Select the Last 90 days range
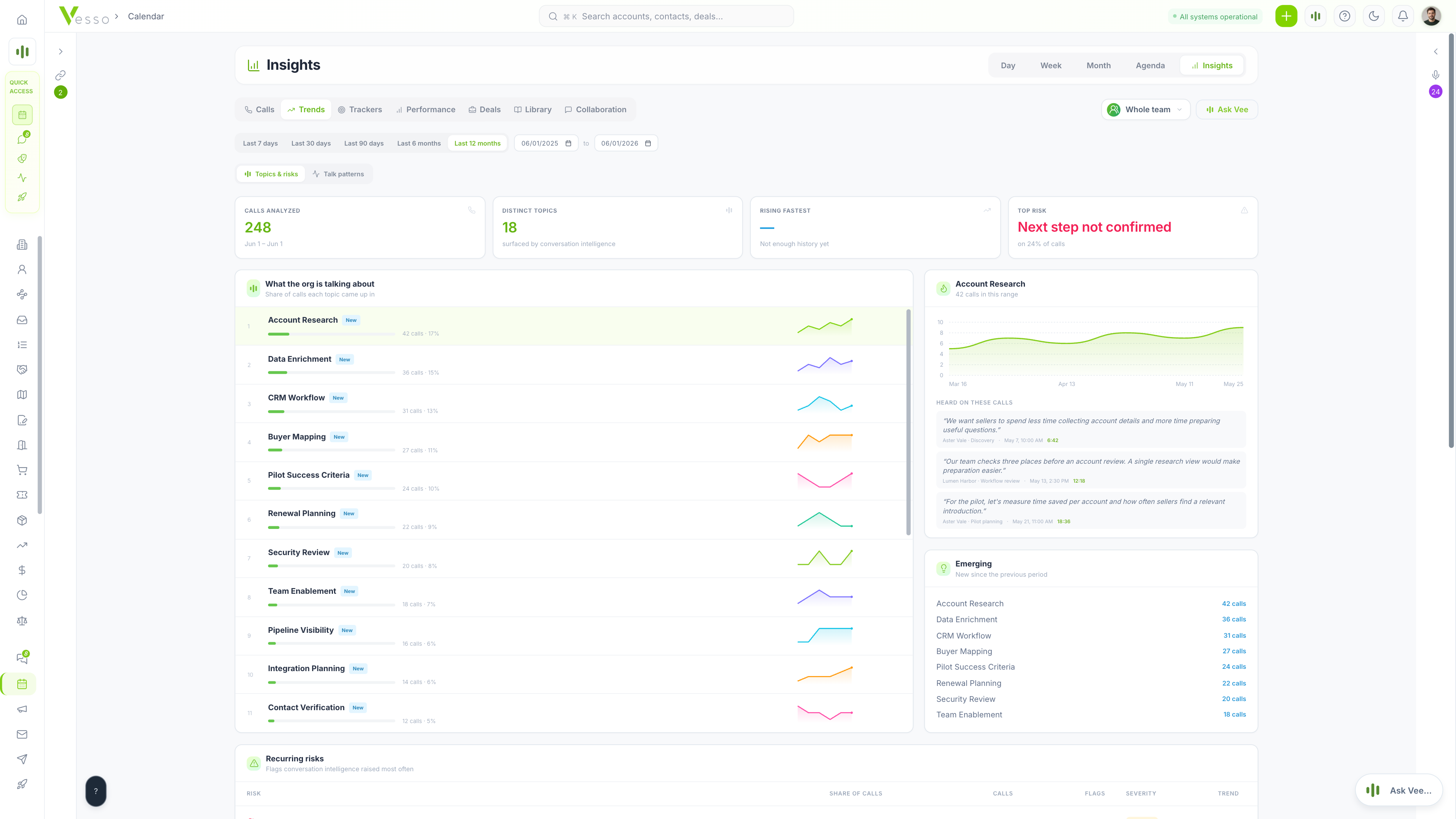 click(364, 144)
